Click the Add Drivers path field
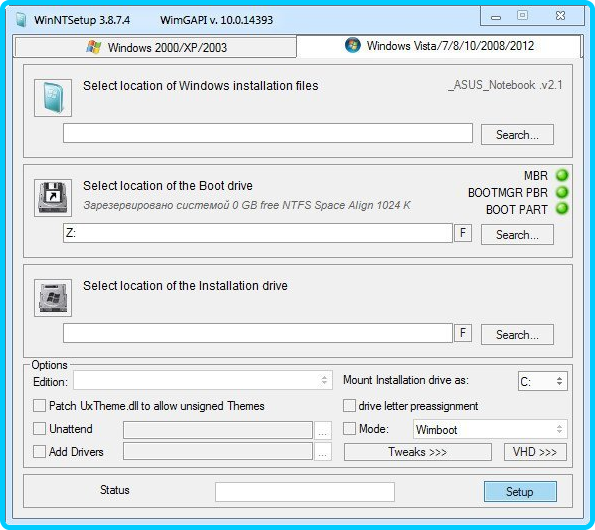The width and height of the screenshot is (595, 530). [218, 451]
